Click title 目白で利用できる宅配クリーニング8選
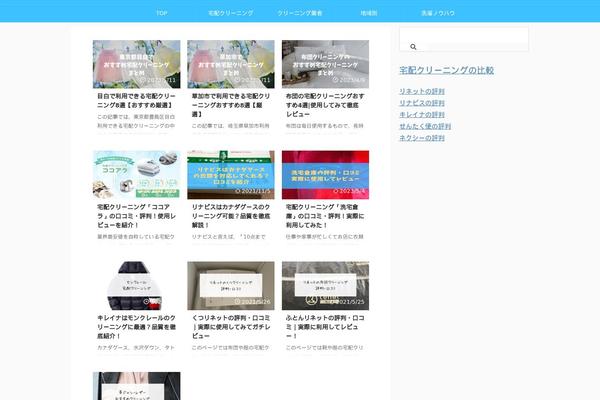Image resolution: width=600 pixels, height=400 pixels. pyautogui.click(x=136, y=100)
